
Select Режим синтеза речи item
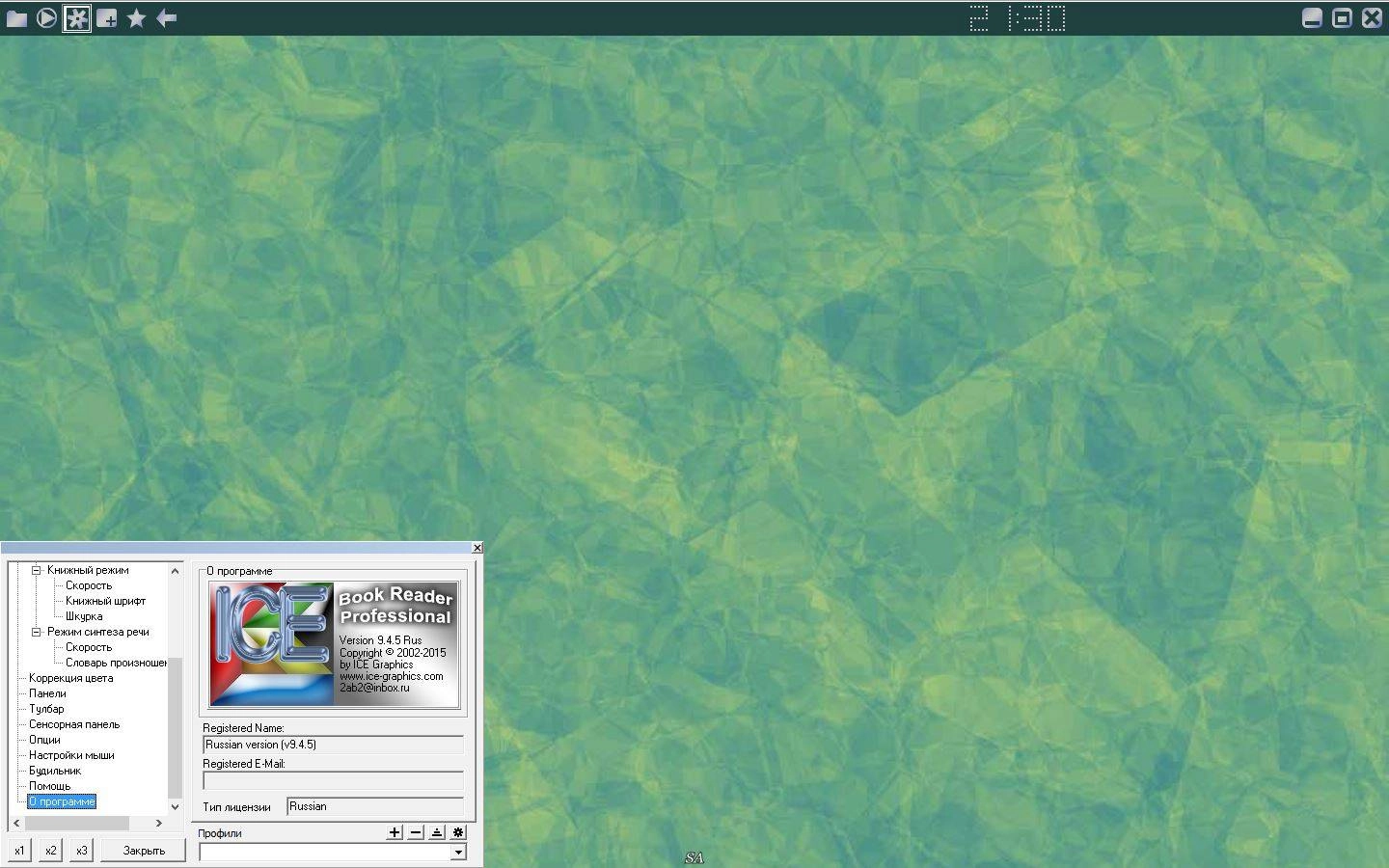[x=98, y=632]
